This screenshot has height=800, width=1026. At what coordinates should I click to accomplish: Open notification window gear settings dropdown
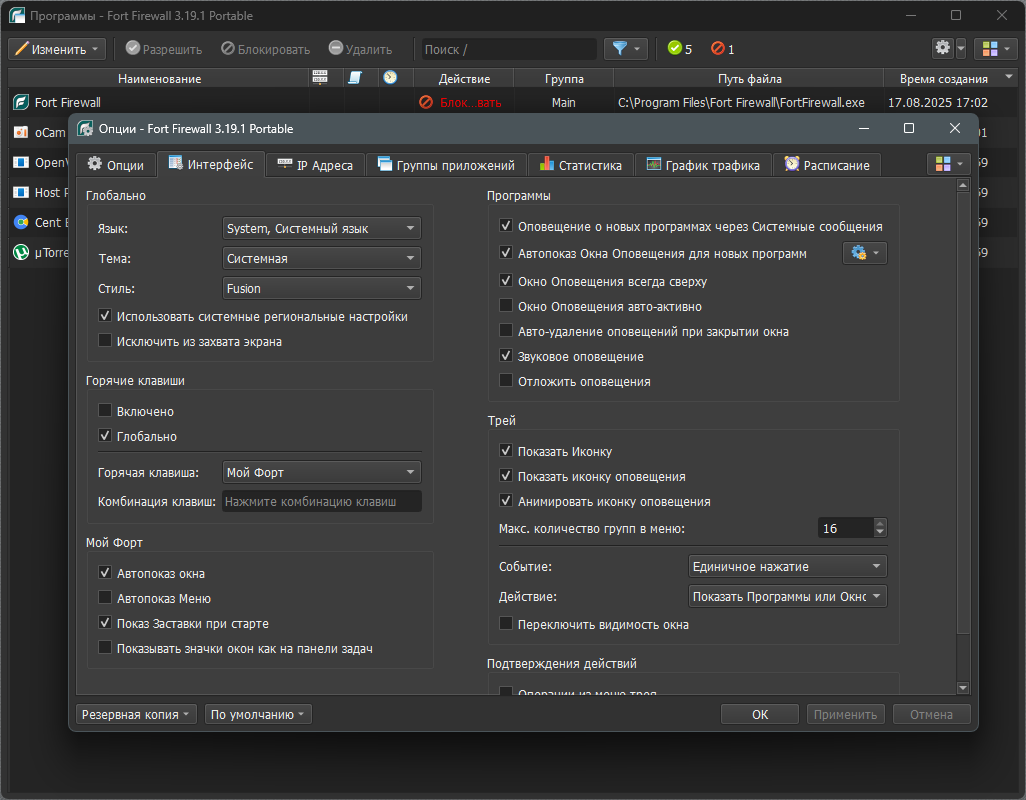[x=864, y=252]
